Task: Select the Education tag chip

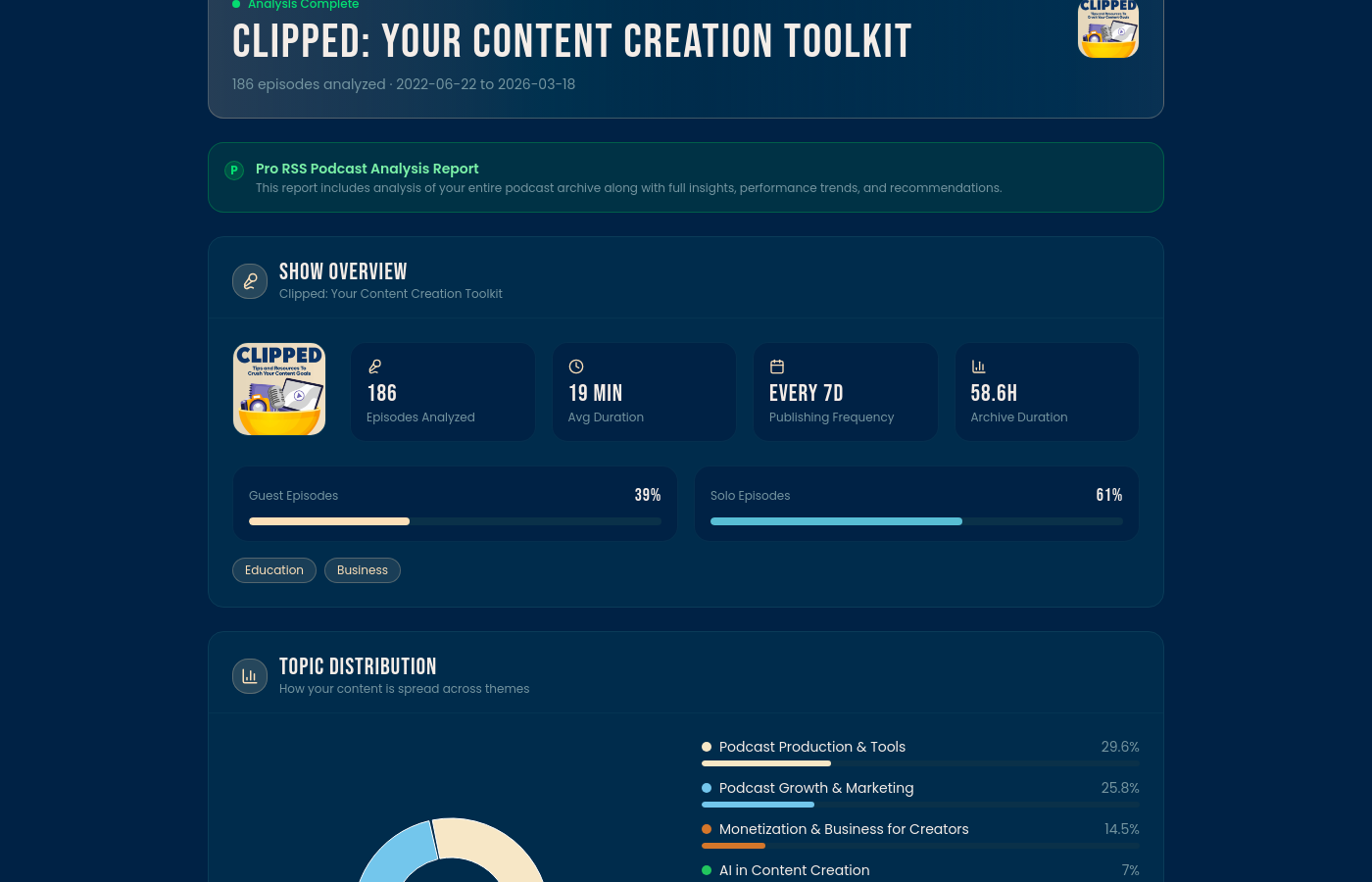Action: point(274,569)
